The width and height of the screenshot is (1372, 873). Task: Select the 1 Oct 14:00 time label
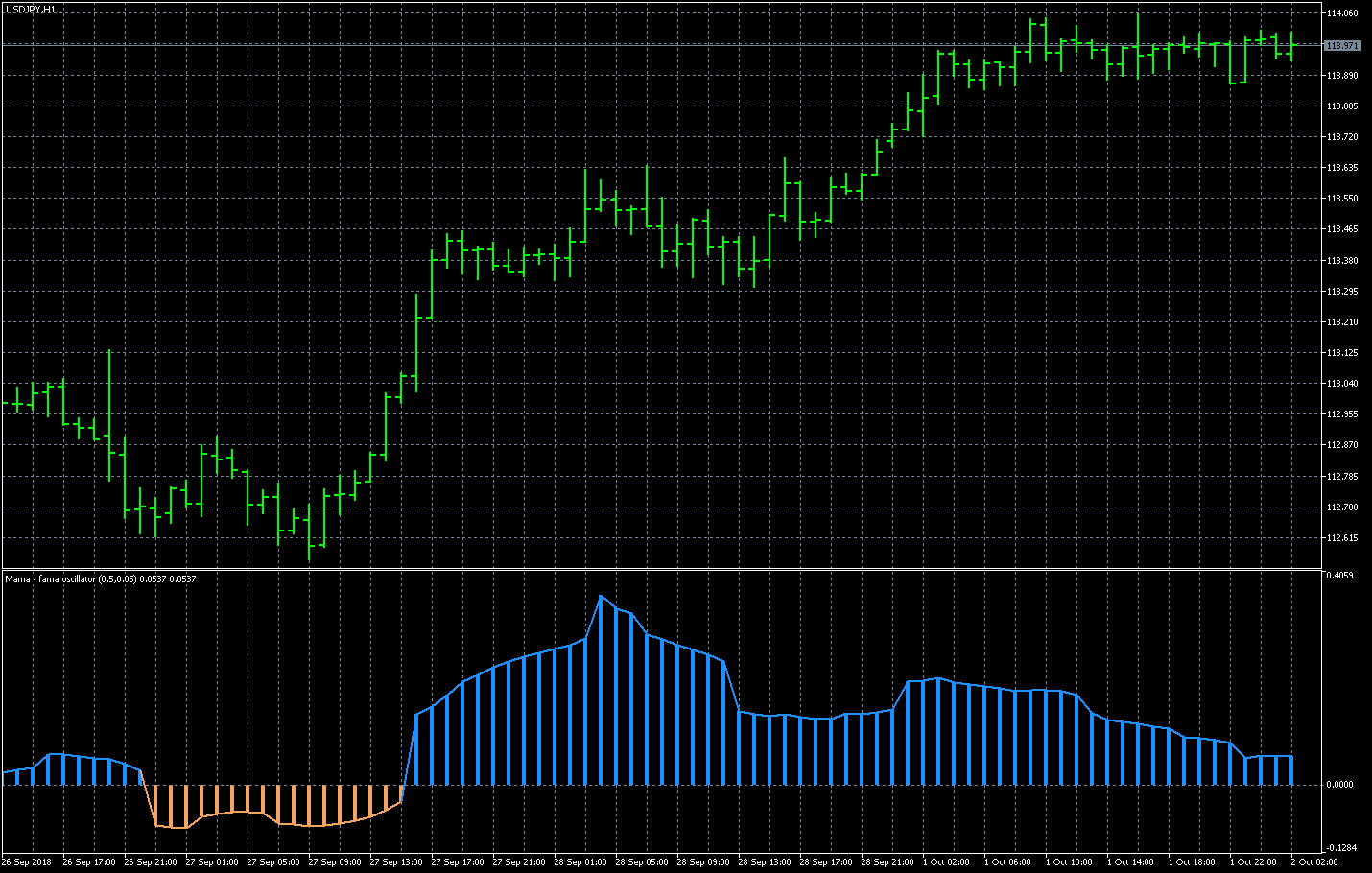click(1131, 862)
